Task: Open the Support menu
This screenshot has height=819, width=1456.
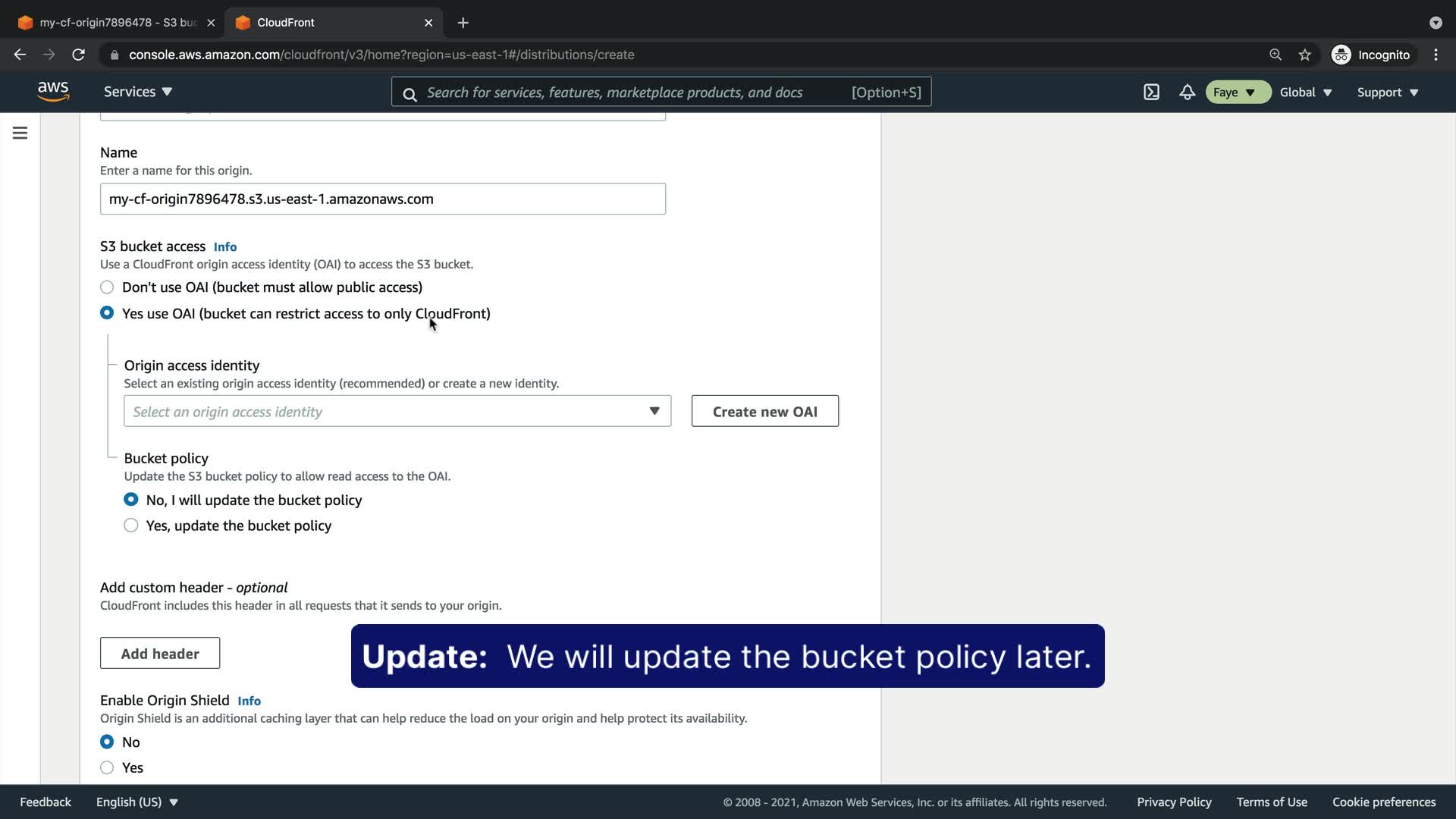Action: tap(1387, 93)
